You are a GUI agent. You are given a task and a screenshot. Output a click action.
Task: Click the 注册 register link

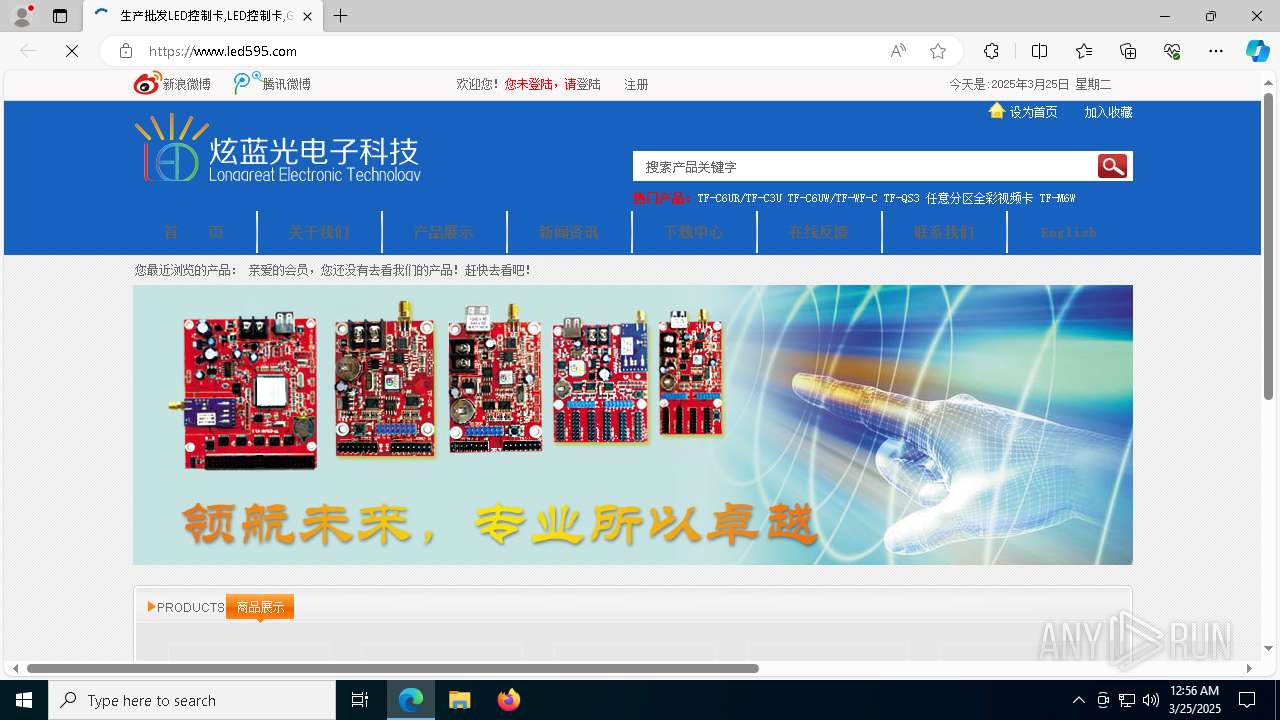[x=637, y=84]
